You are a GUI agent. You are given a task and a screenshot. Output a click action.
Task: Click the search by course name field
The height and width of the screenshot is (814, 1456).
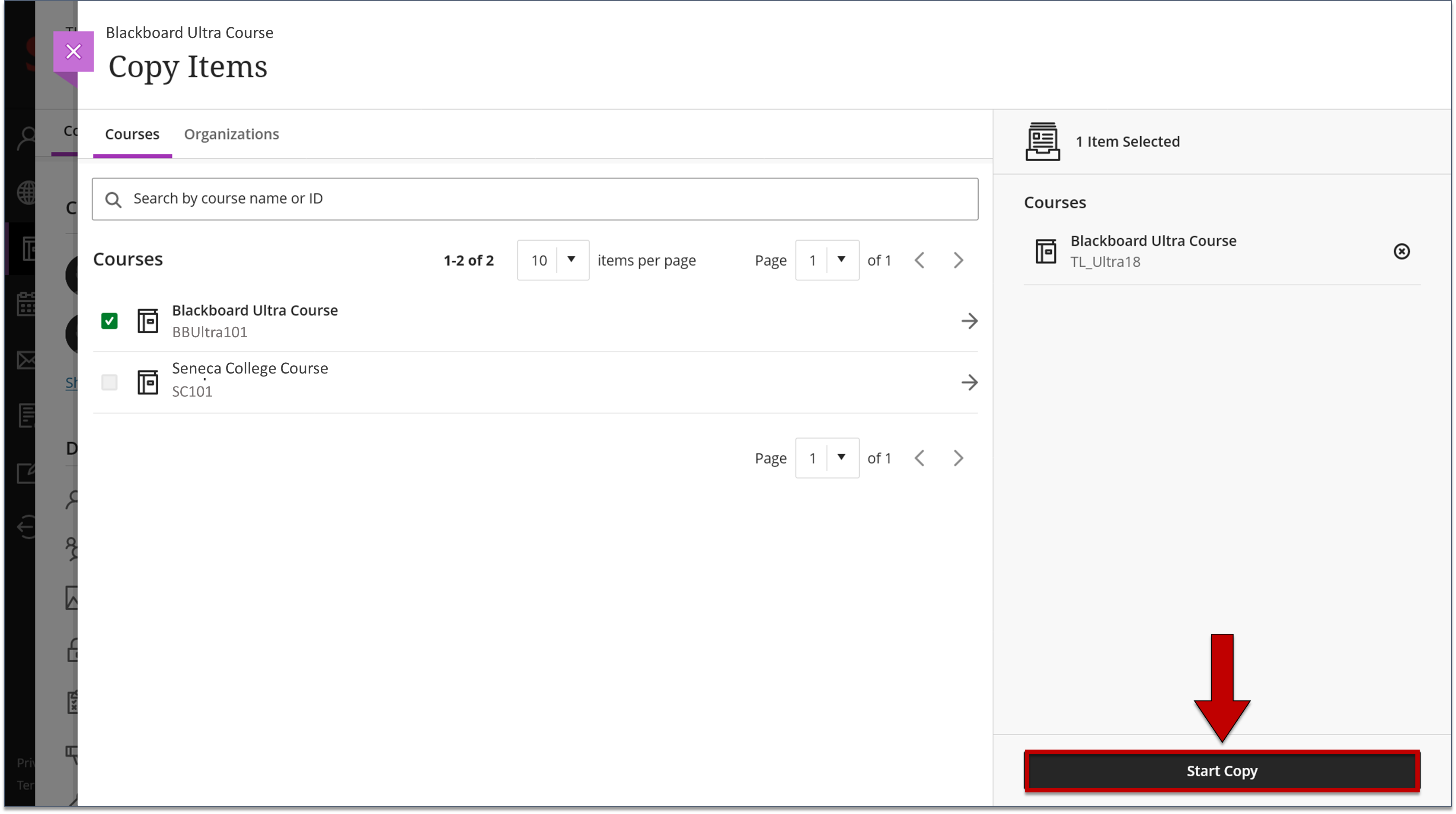tap(535, 199)
